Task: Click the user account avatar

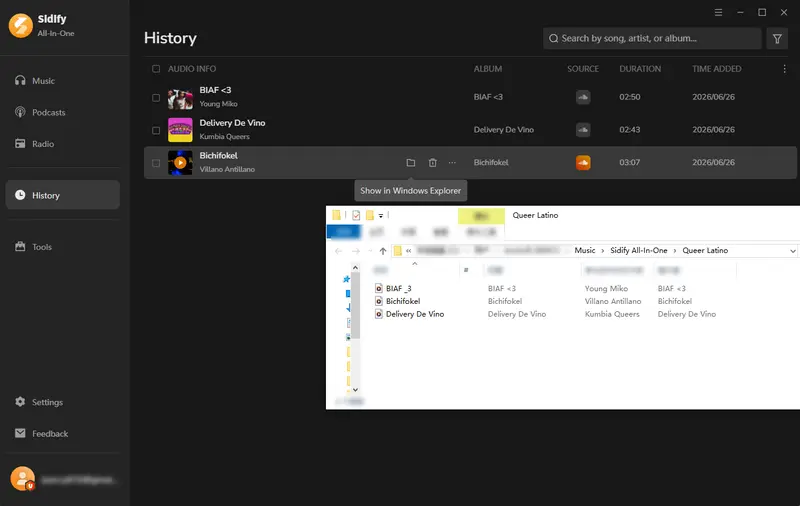Action: (22, 479)
